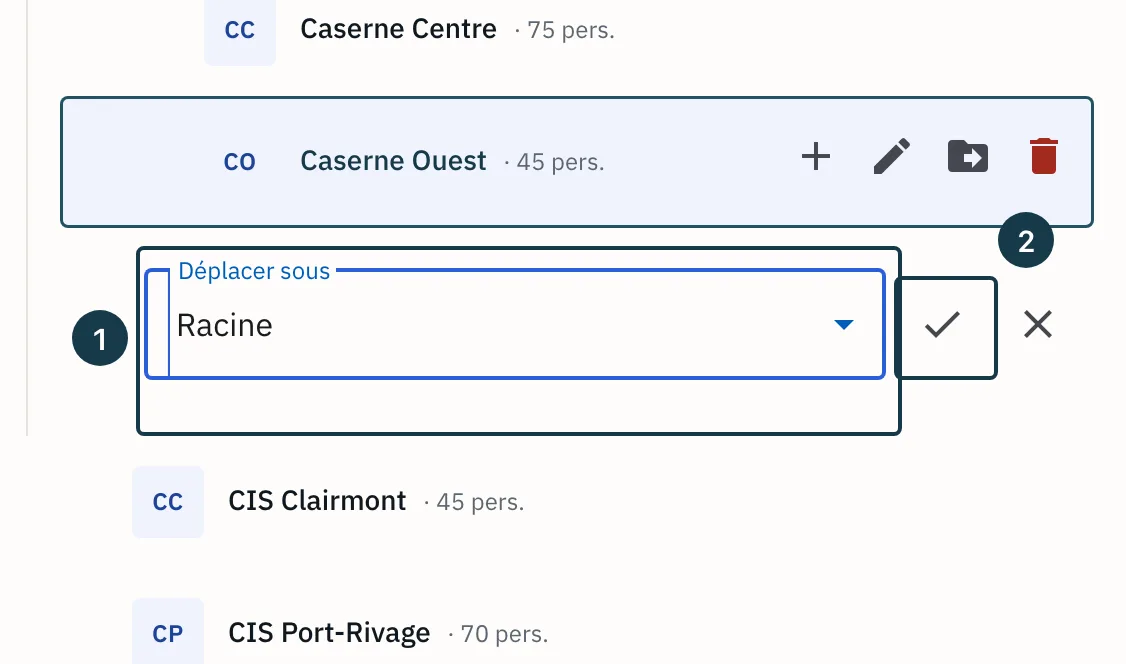Open the Déplacer sous dropdown arrow
This screenshot has height=664, width=1126.
click(x=844, y=324)
